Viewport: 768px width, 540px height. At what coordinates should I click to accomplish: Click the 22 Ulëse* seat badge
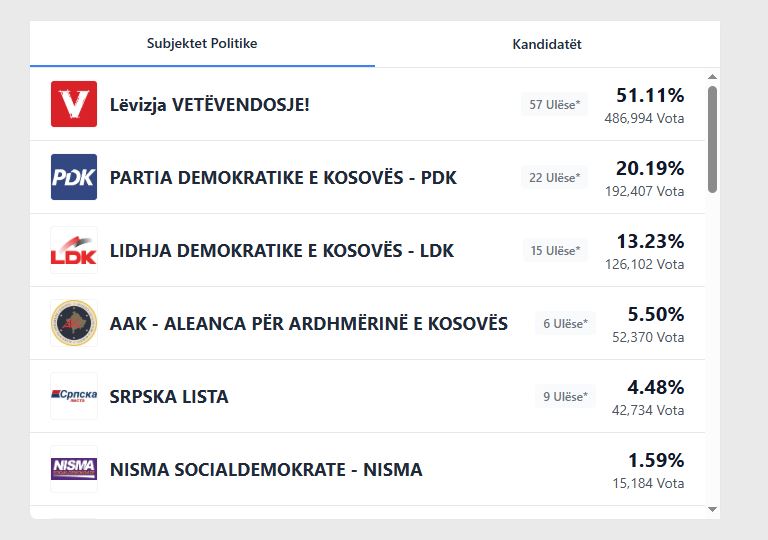(555, 177)
